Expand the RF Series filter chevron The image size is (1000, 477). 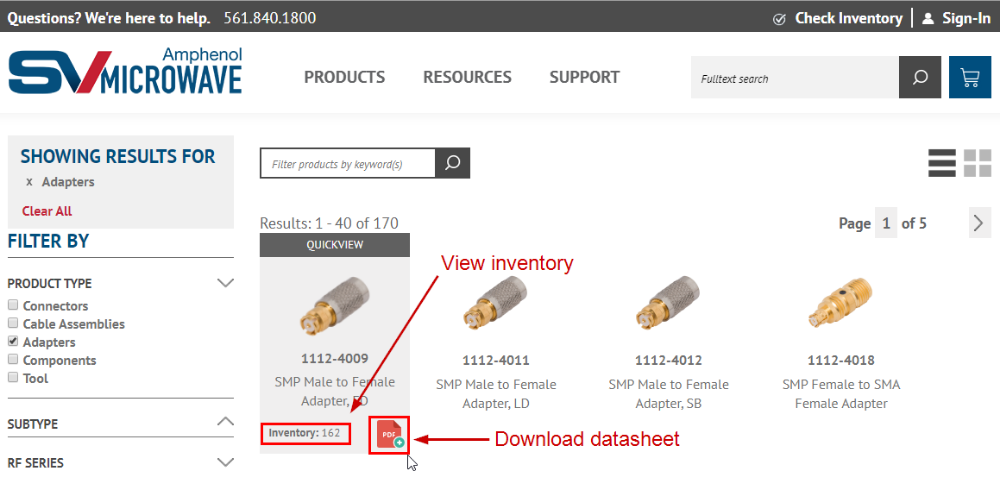pyautogui.click(x=226, y=462)
